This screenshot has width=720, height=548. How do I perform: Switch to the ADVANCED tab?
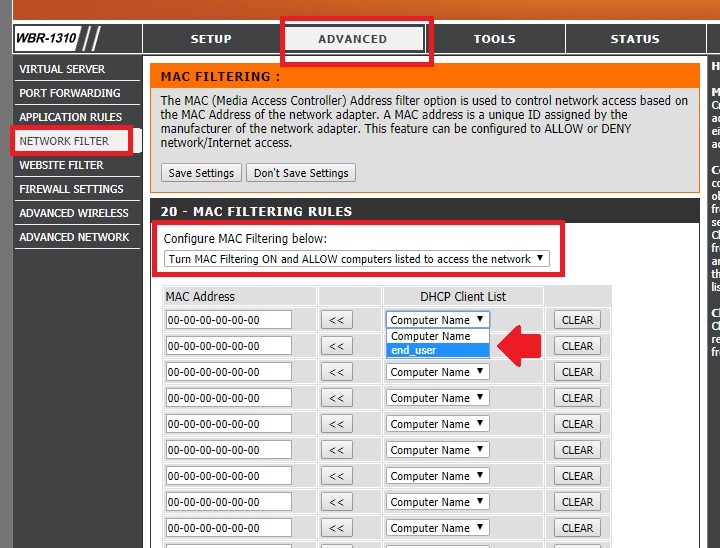tap(353, 39)
